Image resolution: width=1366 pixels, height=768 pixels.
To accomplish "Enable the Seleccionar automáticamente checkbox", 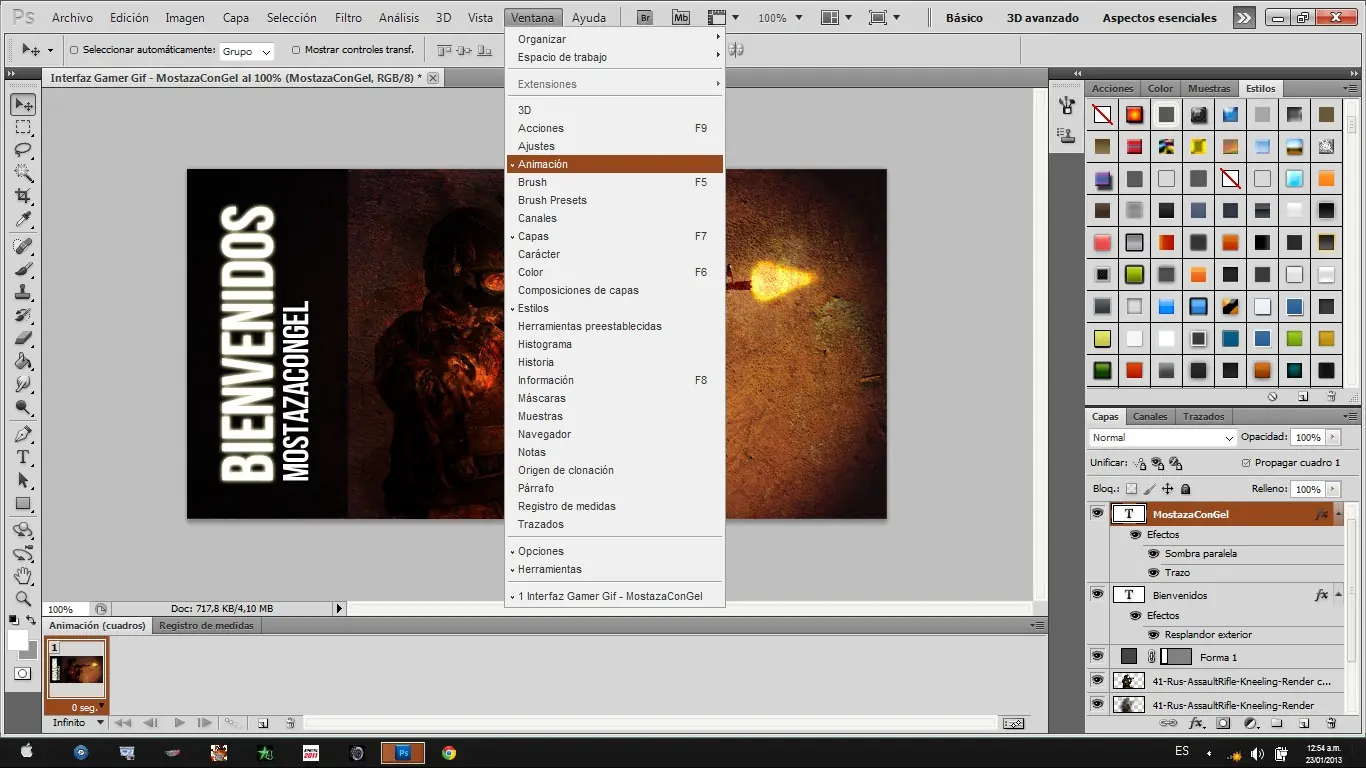I will [x=74, y=50].
